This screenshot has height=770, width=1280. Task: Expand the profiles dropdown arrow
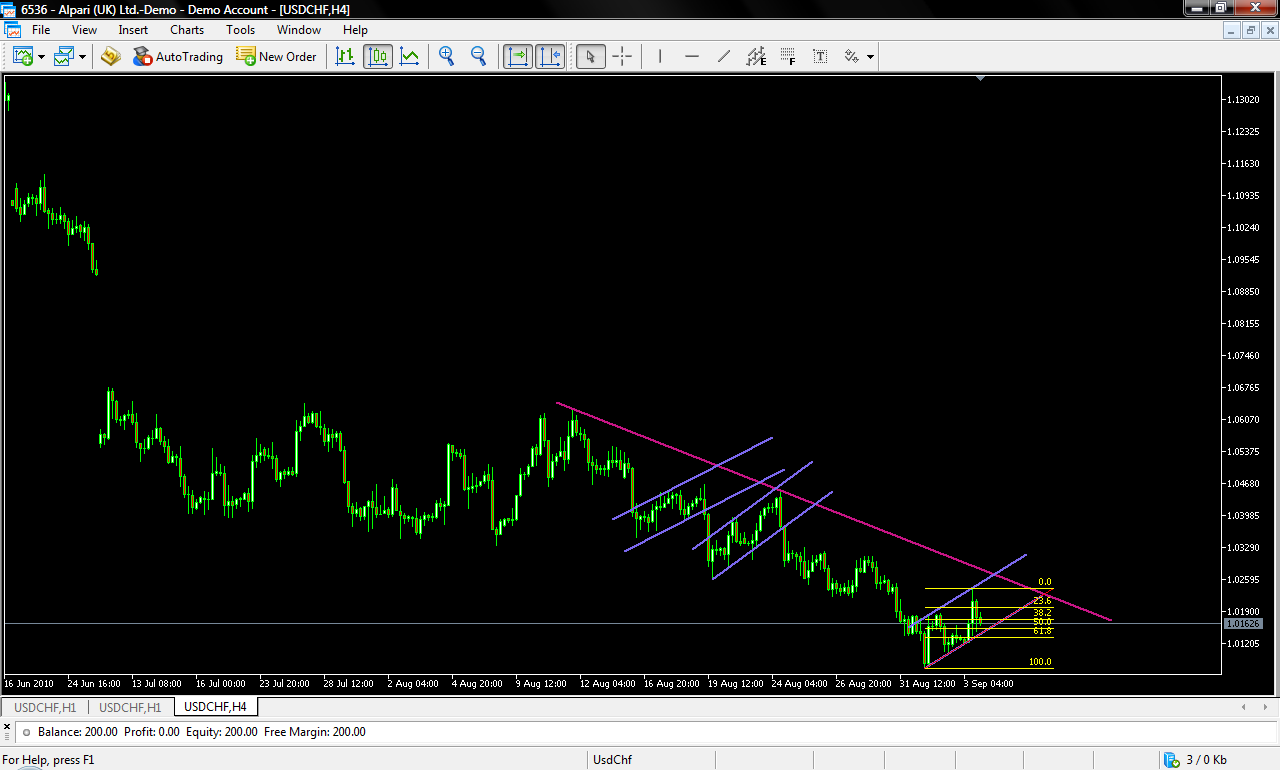(82, 57)
